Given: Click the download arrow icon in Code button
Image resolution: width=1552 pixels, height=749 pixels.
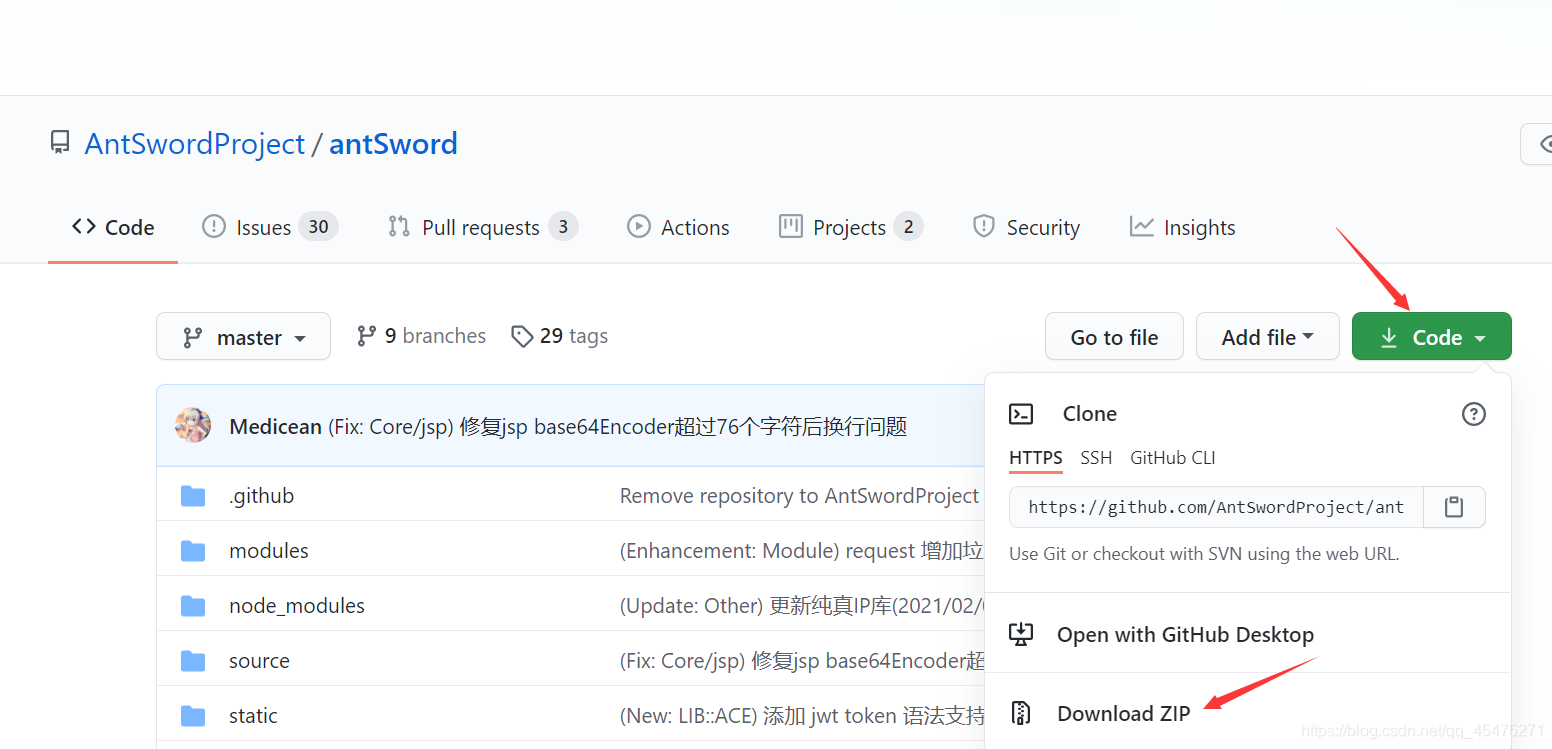Looking at the screenshot, I should coord(1389,338).
